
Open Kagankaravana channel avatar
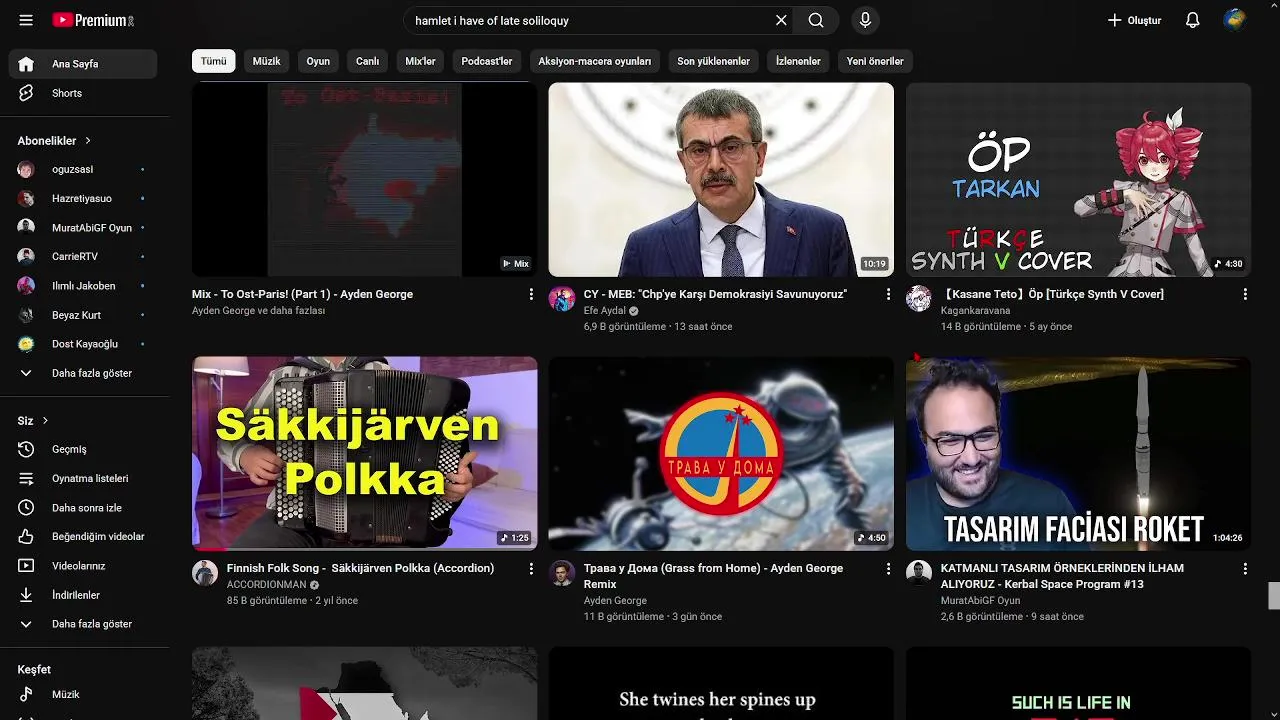point(919,299)
